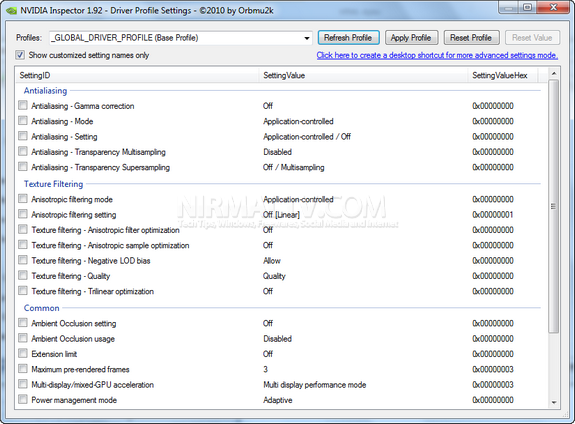The height and width of the screenshot is (424, 575).
Task: Collapse the Texture Filtering group header
Action: pos(54,184)
